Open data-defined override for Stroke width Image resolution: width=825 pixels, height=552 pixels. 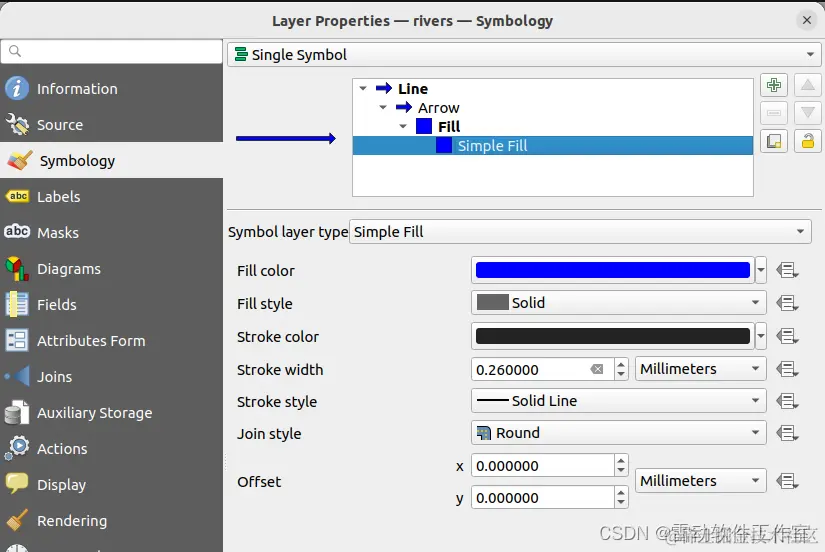click(787, 369)
